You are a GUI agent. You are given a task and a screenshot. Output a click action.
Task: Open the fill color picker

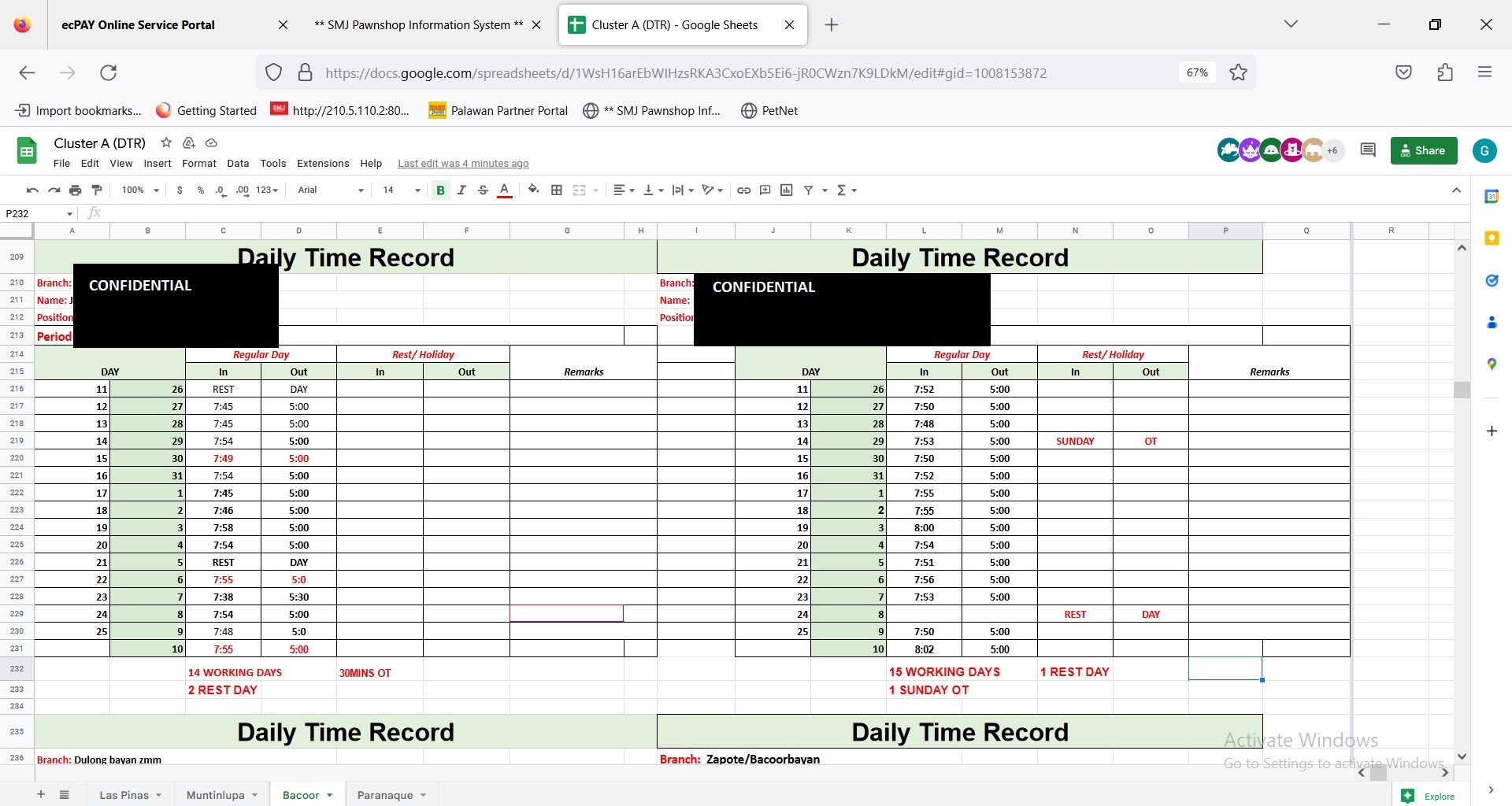534,190
